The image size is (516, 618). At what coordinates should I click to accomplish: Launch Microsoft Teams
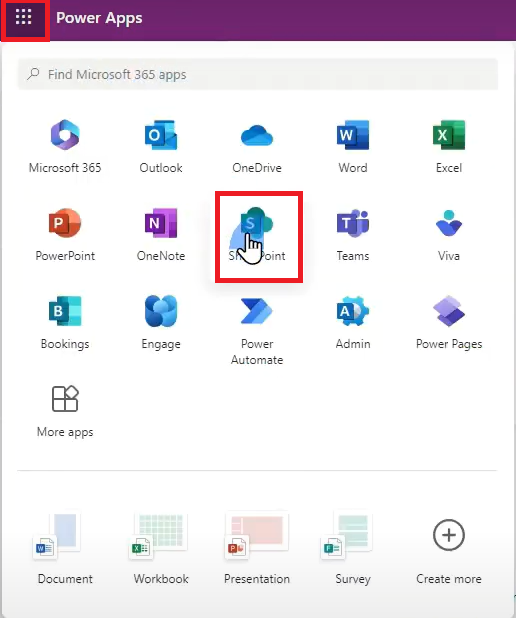click(x=353, y=235)
